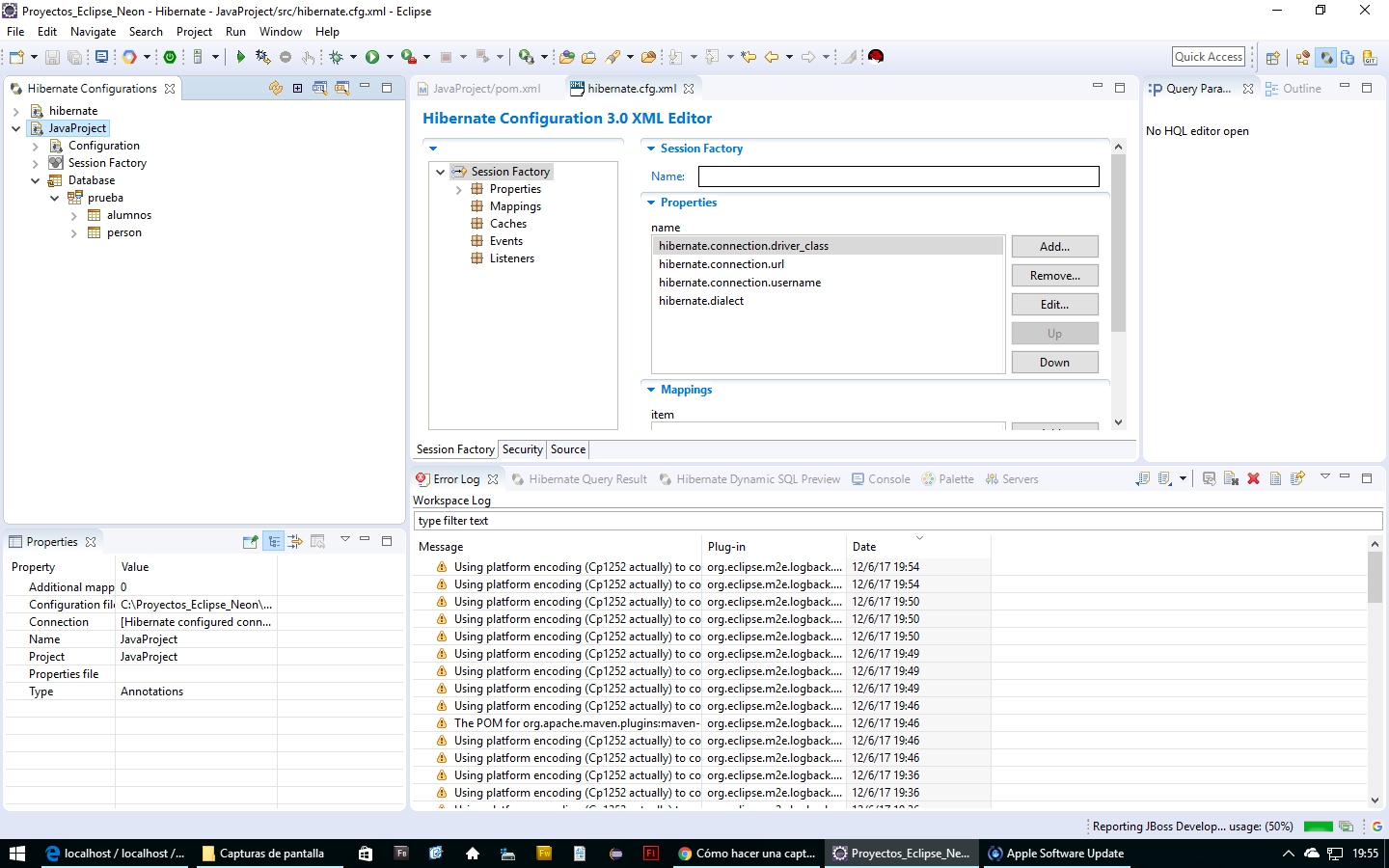Switch to the Java EE perspective icon

tap(1303, 58)
